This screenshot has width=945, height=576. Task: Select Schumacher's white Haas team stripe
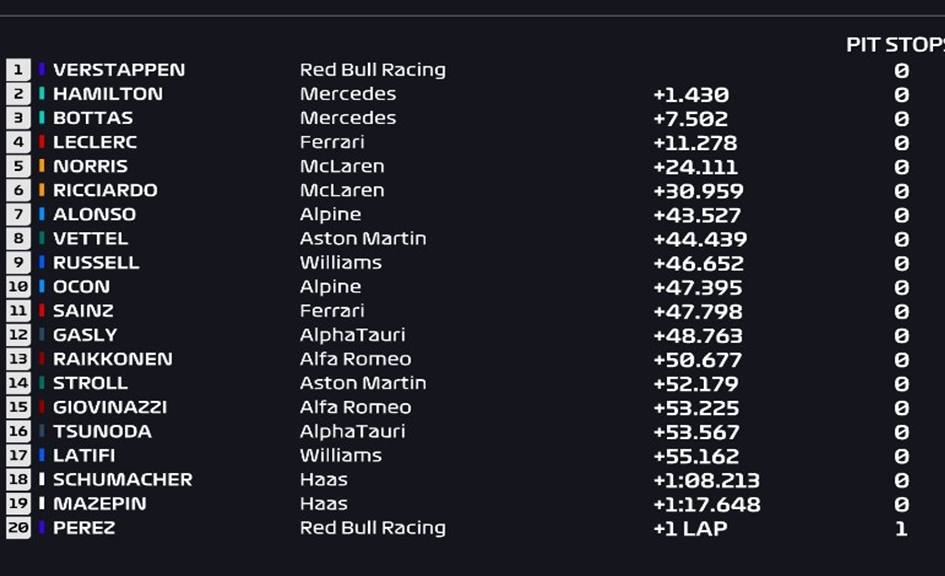42,480
